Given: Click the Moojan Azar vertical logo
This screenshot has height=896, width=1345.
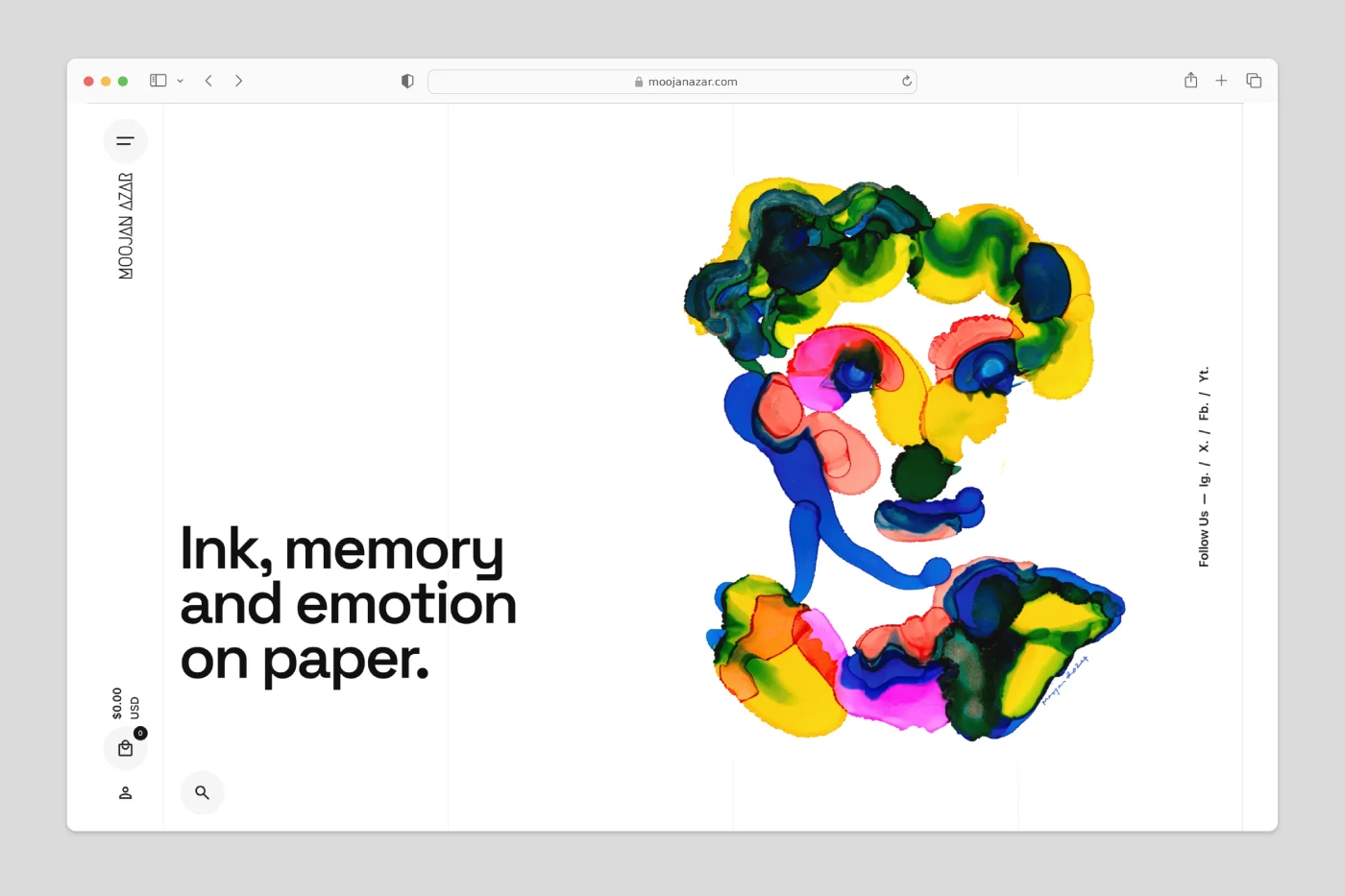Looking at the screenshot, I should pyautogui.click(x=125, y=226).
